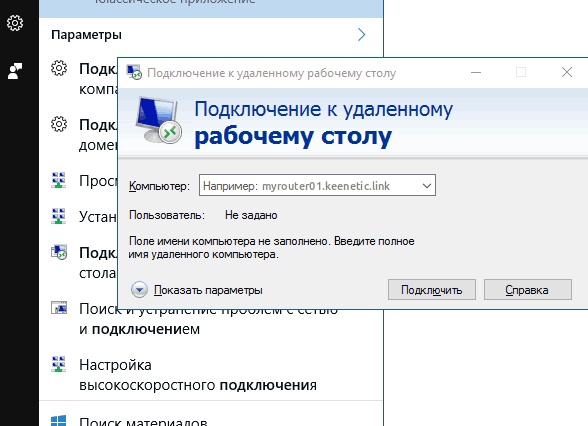Minimize the Remote Desktop Connection window
This screenshot has height=426, width=588.
[x=476, y=72]
